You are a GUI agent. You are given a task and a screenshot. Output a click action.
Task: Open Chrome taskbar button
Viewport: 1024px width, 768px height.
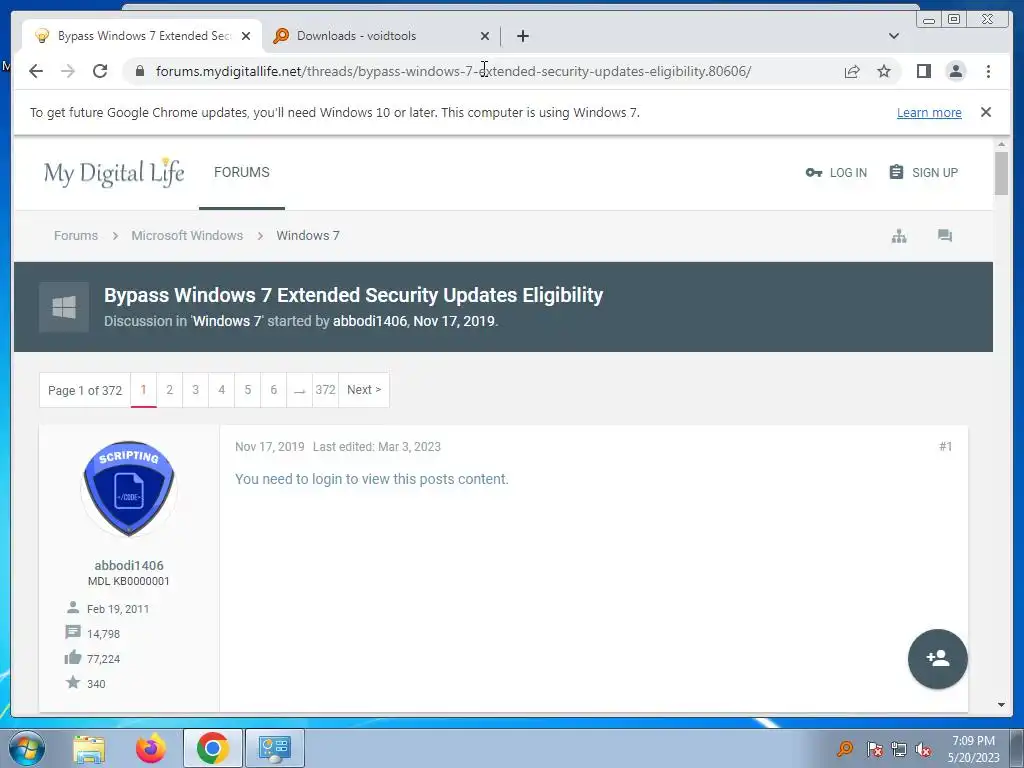[212, 748]
